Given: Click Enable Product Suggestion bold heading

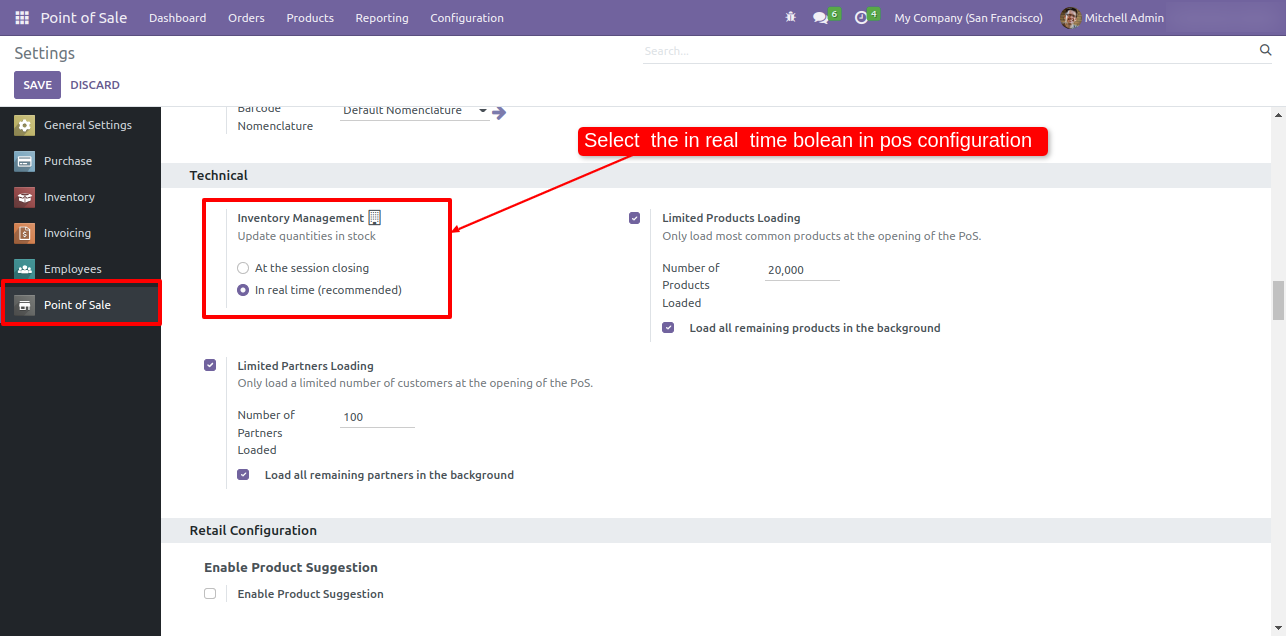Looking at the screenshot, I should [x=291, y=567].
